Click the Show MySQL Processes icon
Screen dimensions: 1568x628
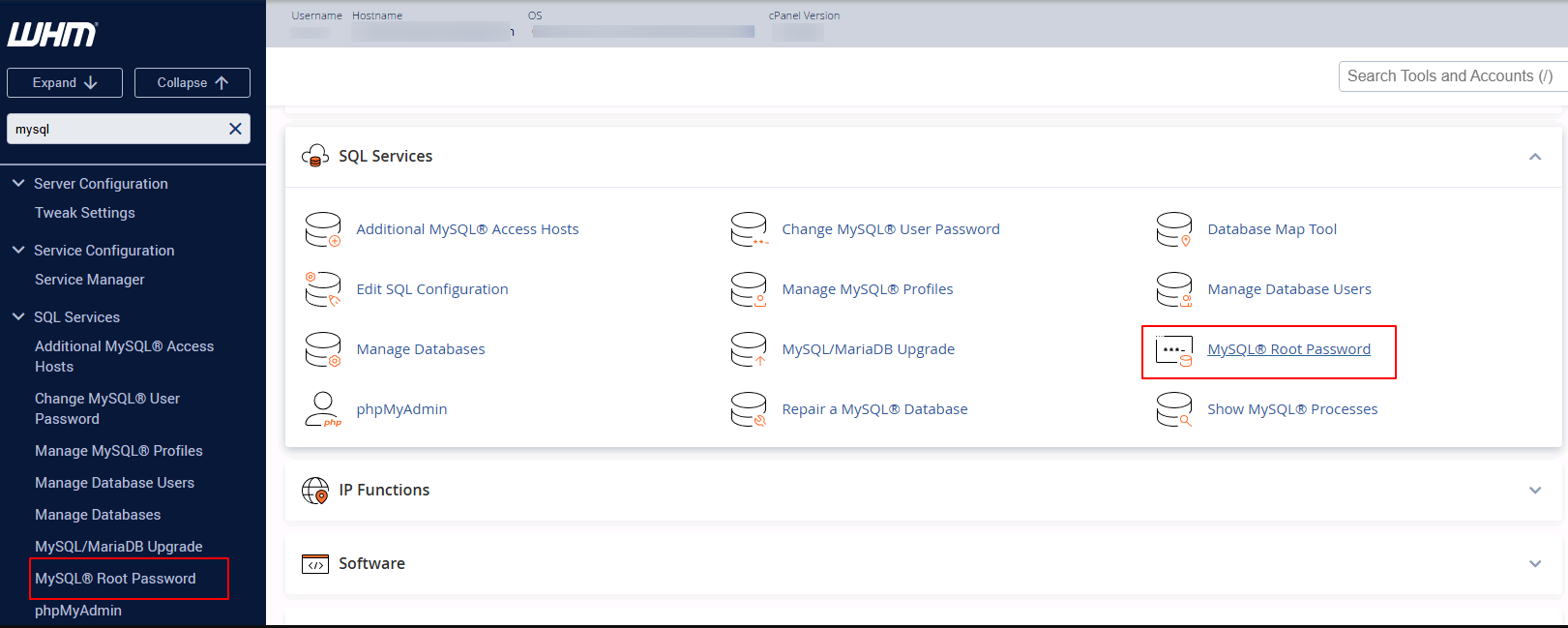[x=1174, y=409]
